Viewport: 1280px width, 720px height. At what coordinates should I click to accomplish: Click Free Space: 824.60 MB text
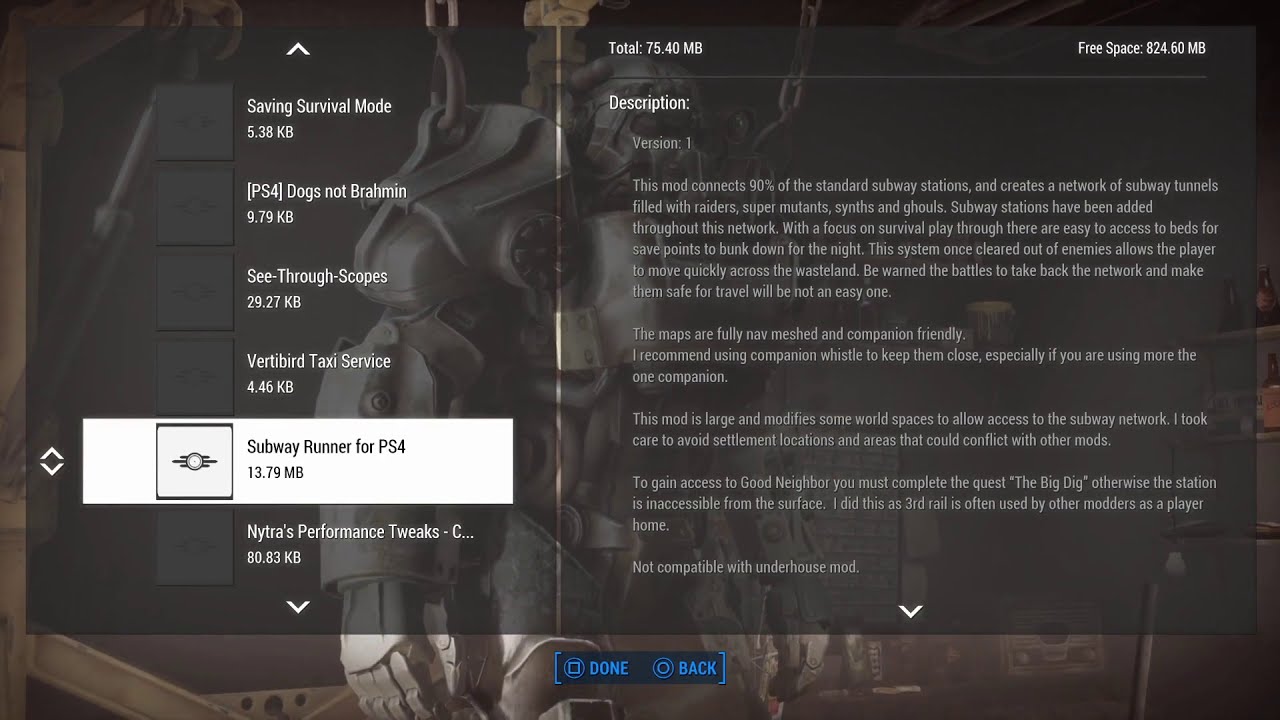pyautogui.click(x=1141, y=48)
